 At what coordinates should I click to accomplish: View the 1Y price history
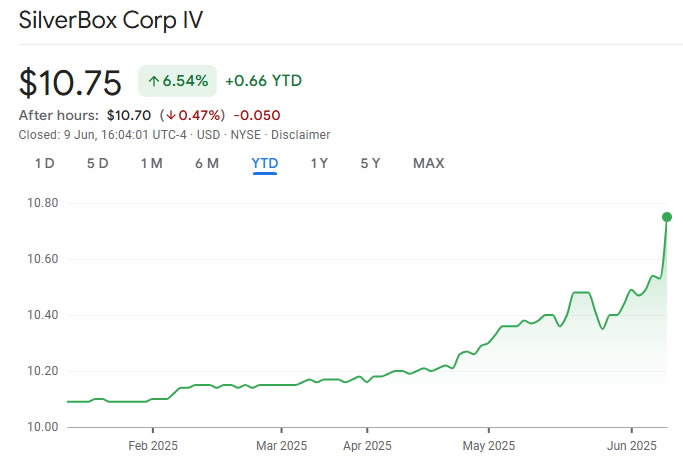(x=319, y=163)
